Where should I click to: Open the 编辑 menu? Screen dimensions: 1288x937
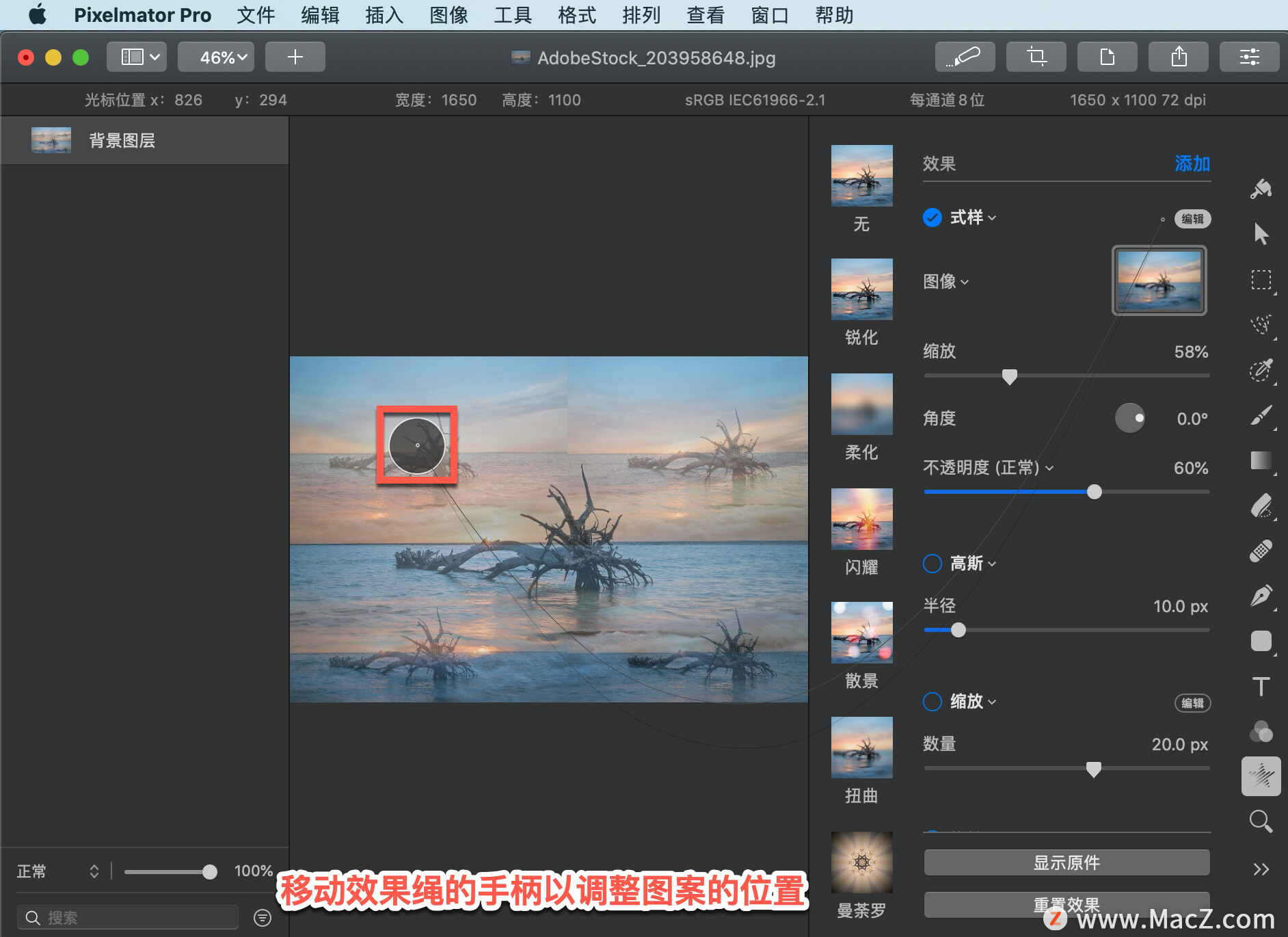tap(320, 15)
